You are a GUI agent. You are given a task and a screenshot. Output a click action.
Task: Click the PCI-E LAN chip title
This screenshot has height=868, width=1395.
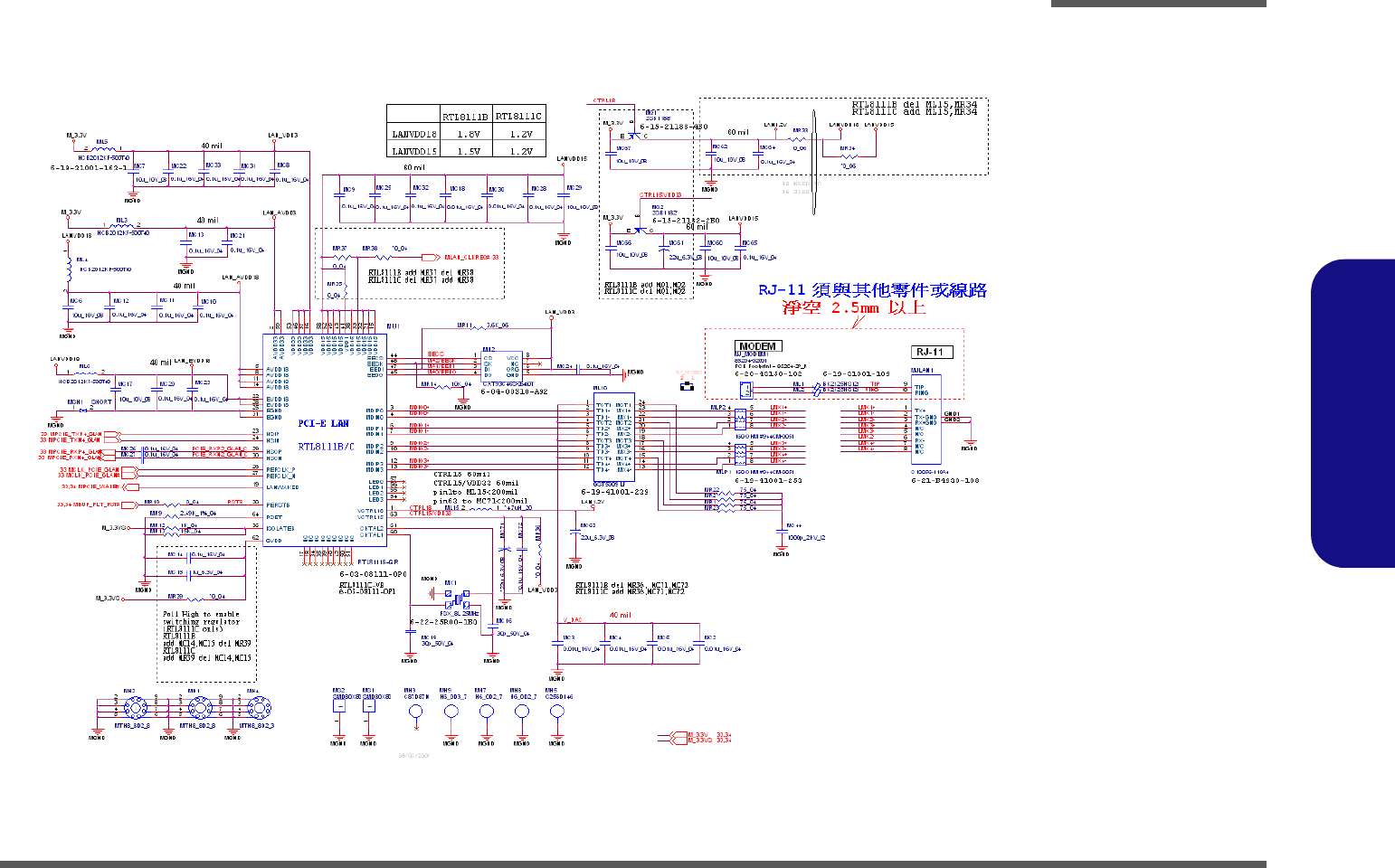[324, 423]
